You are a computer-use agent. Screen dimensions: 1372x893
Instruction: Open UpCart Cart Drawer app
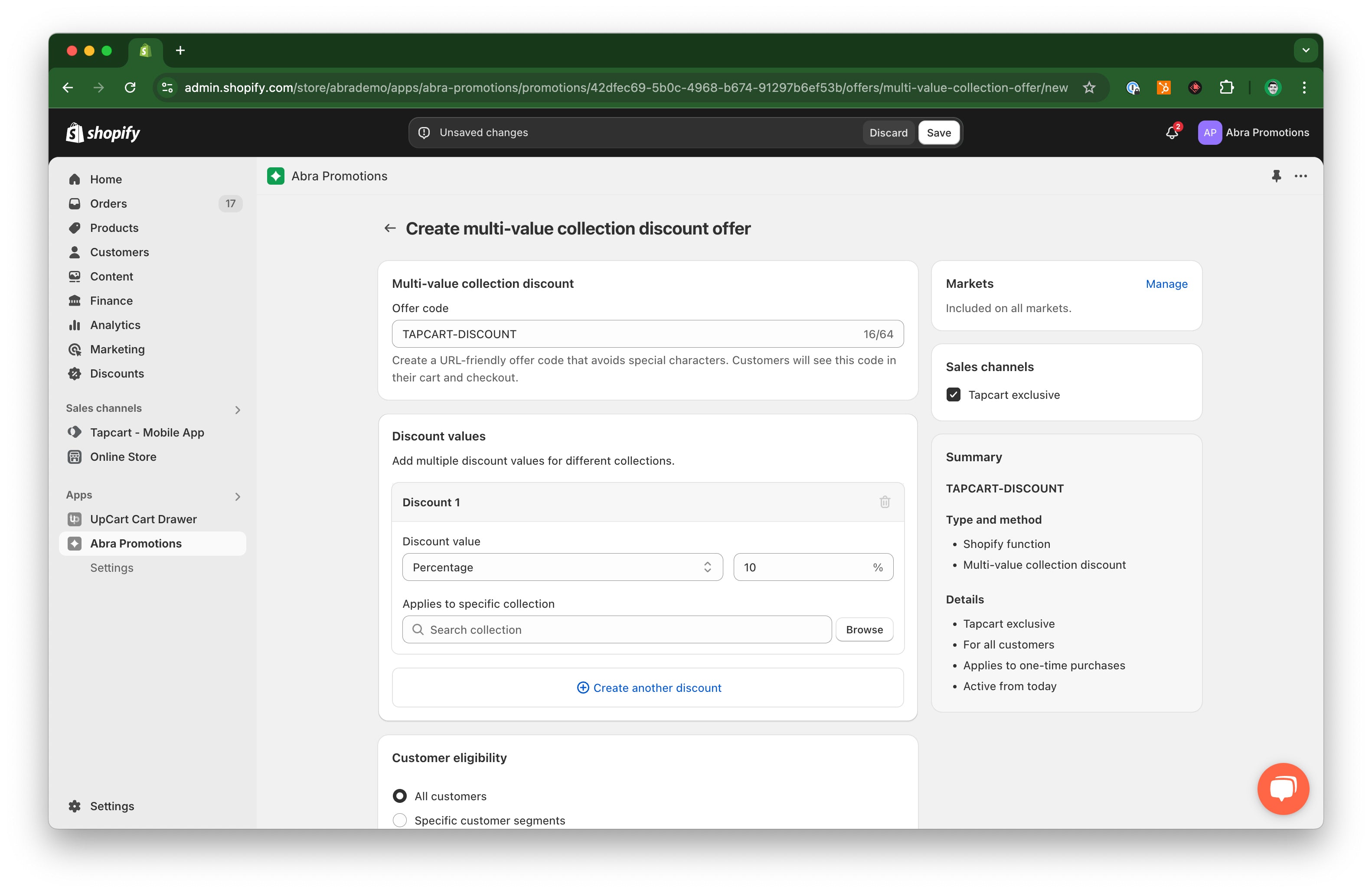click(153, 519)
